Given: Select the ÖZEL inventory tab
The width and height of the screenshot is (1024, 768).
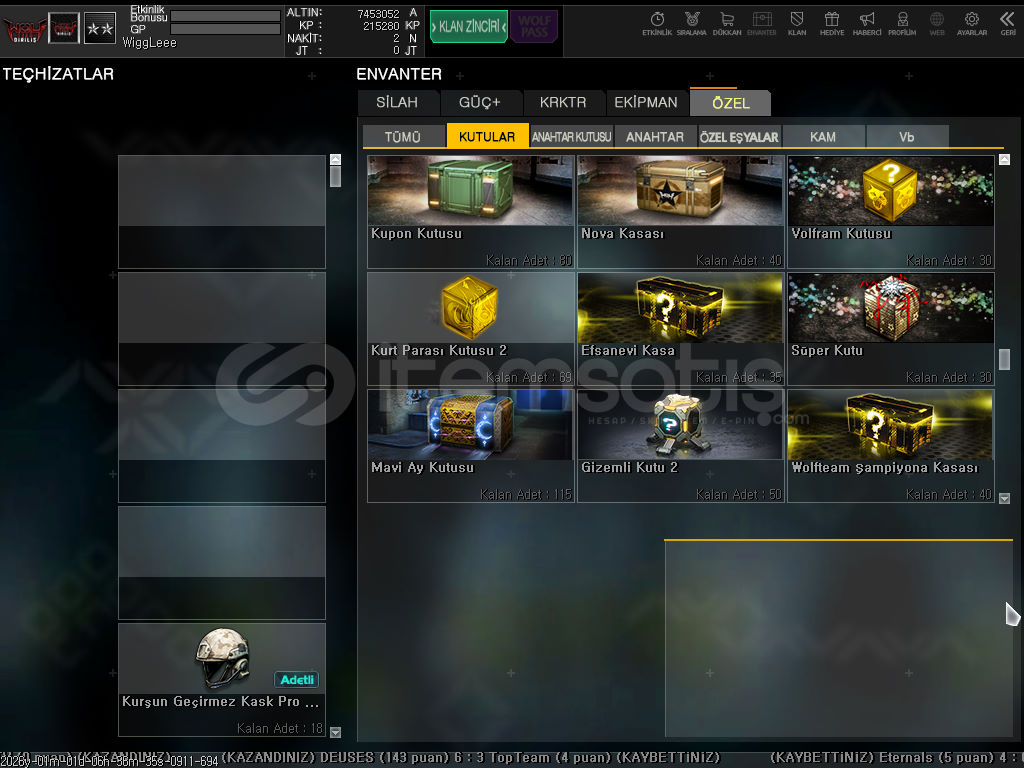Looking at the screenshot, I should tap(731, 103).
